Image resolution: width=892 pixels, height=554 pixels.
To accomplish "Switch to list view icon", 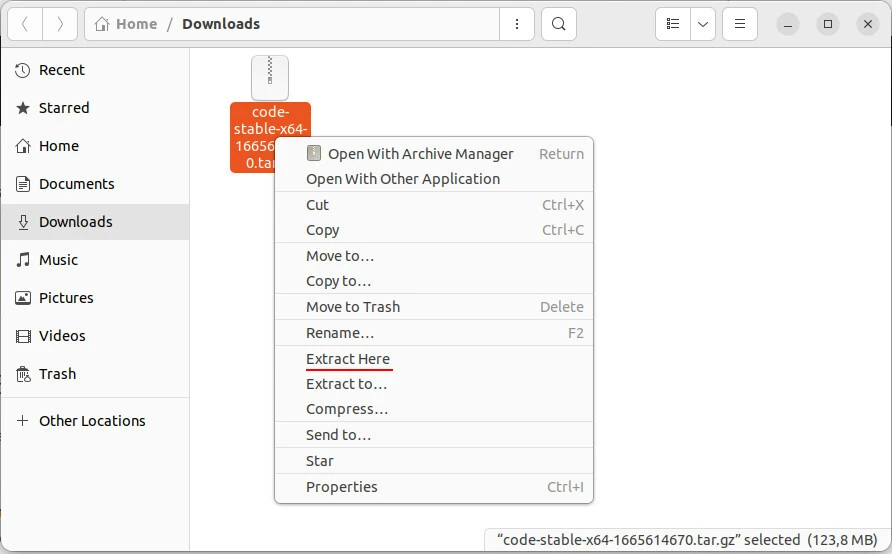I will (x=673, y=24).
